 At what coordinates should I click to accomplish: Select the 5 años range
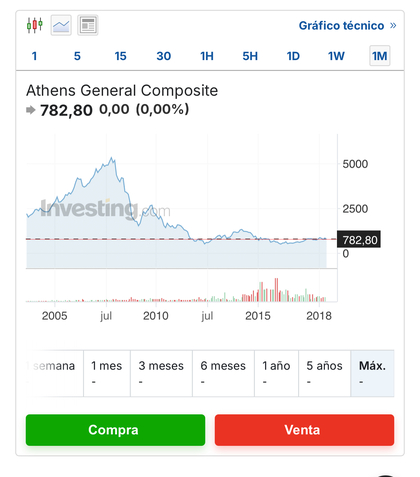[x=324, y=373]
